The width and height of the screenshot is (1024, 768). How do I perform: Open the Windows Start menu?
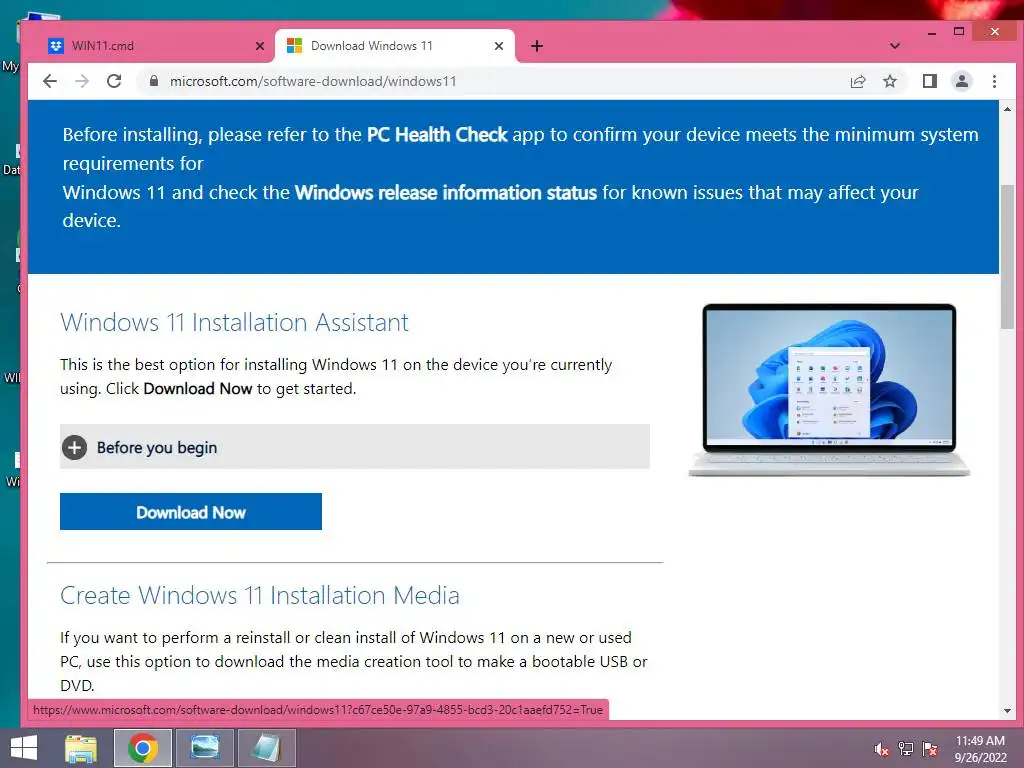click(x=24, y=748)
